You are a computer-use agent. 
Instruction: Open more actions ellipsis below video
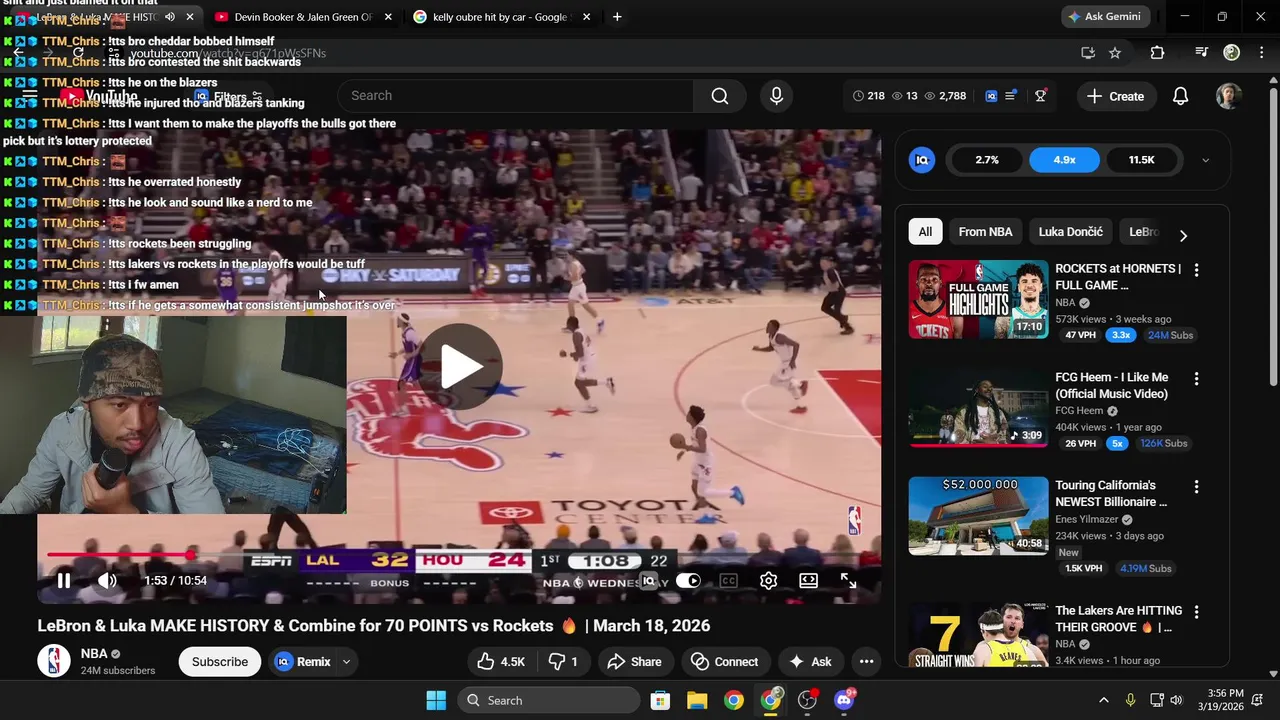click(x=867, y=661)
